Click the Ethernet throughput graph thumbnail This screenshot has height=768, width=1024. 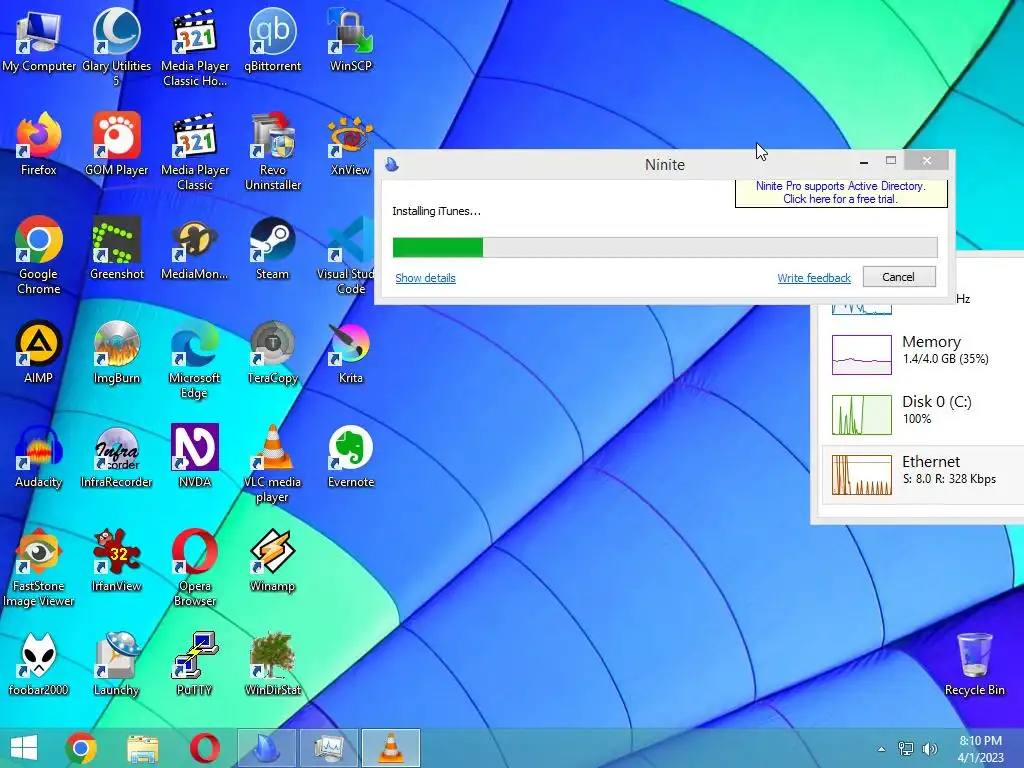[861, 475]
